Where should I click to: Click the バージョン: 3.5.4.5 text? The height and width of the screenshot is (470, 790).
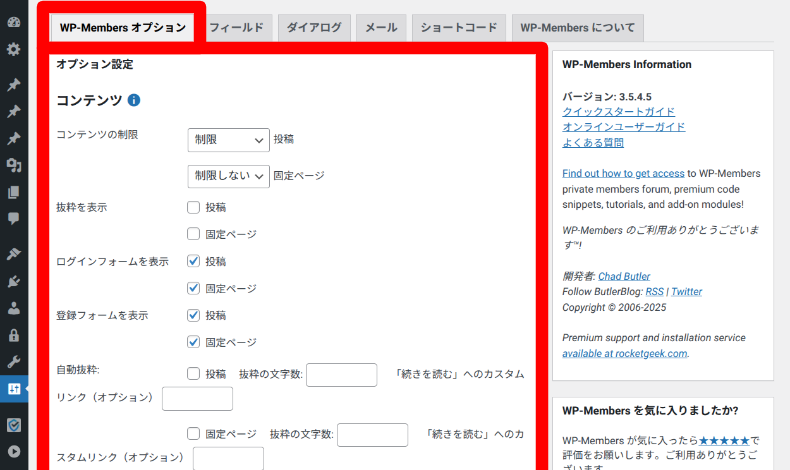coord(607,97)
